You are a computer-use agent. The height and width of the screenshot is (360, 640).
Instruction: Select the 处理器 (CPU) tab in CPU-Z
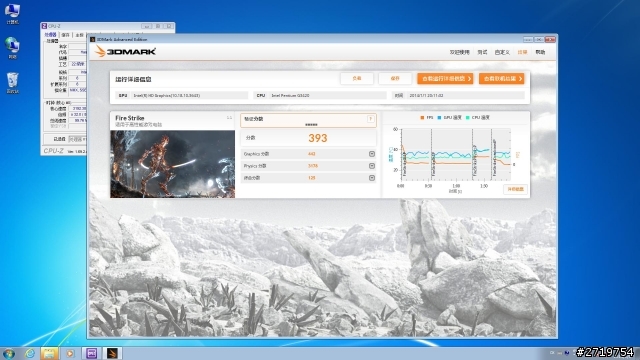(x=51, y=35)
